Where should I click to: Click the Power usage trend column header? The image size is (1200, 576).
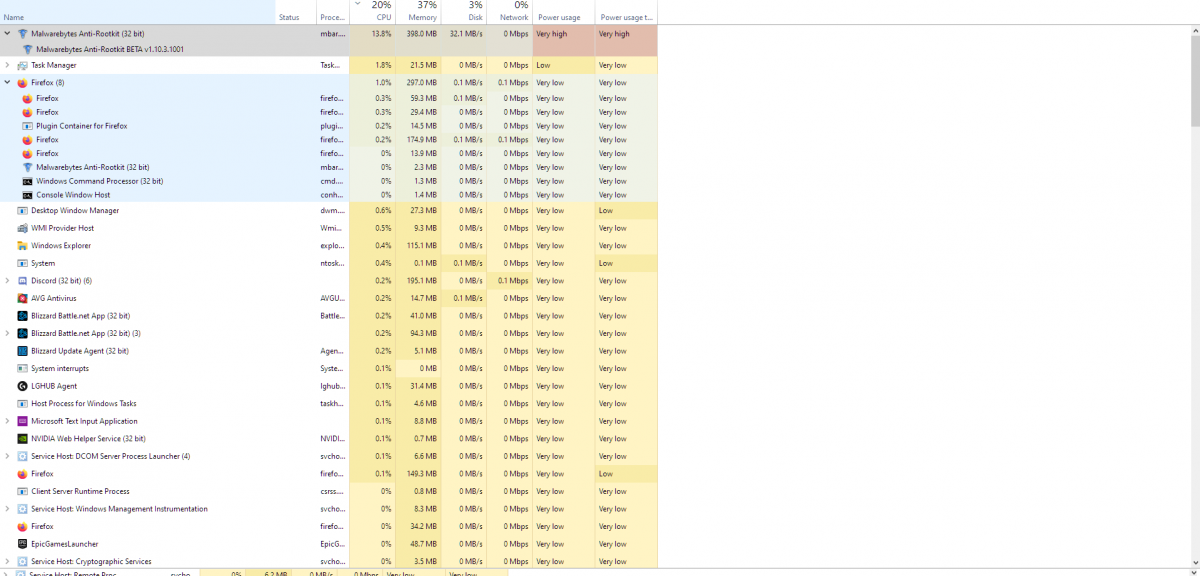pos(627,13)
